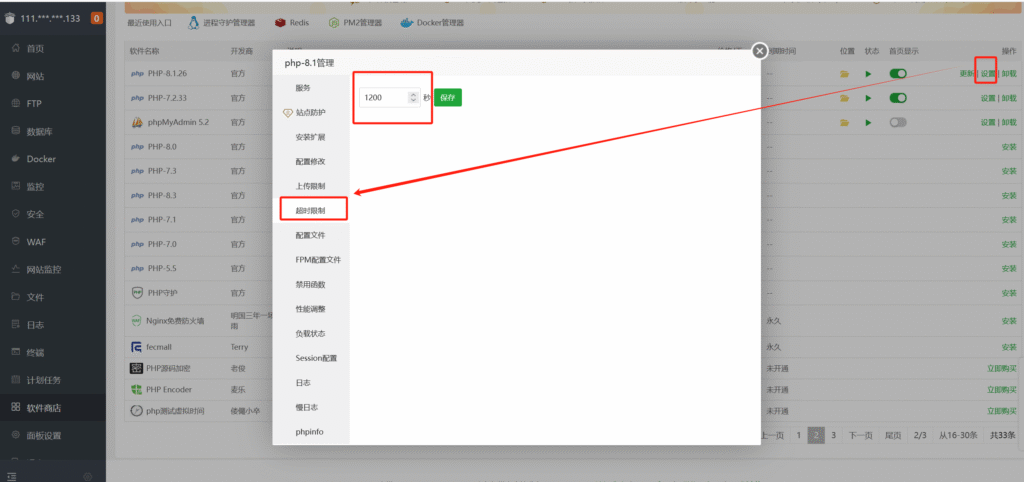
Task: Toggle homepage display for PHP-8.1.26
Action: pos(898,74)
